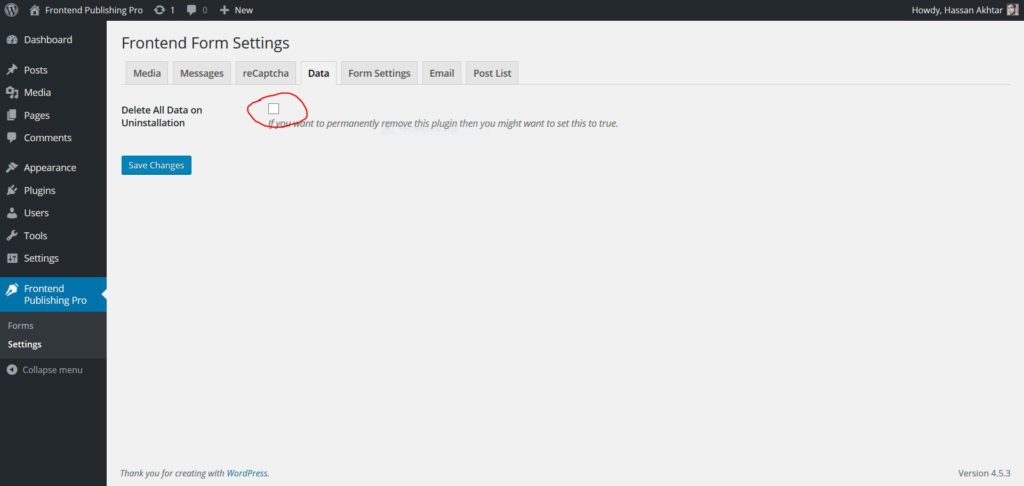1024x486 pixels.
Task: Click the plus icon next to New
Action: (x=224, y=10)
